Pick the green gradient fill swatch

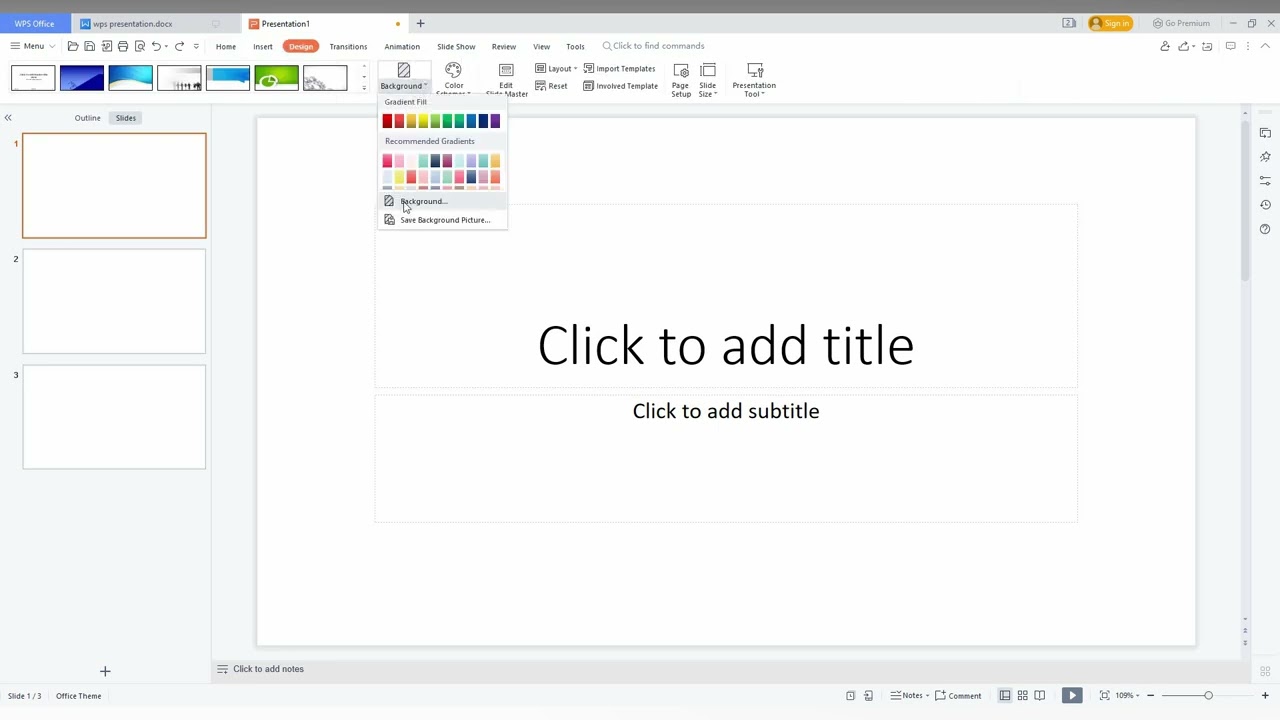click(x=447, y=121)
